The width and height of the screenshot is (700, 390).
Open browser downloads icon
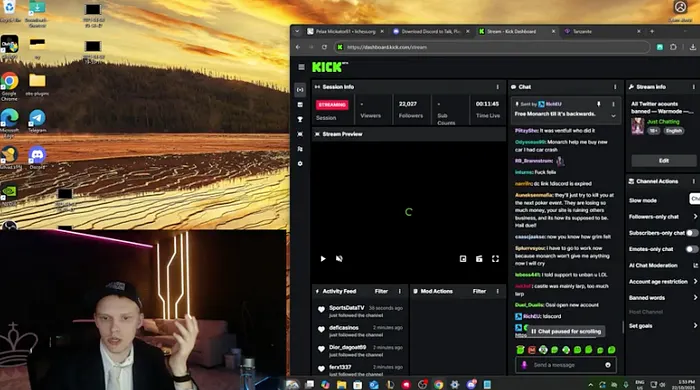tap(692, 47)
